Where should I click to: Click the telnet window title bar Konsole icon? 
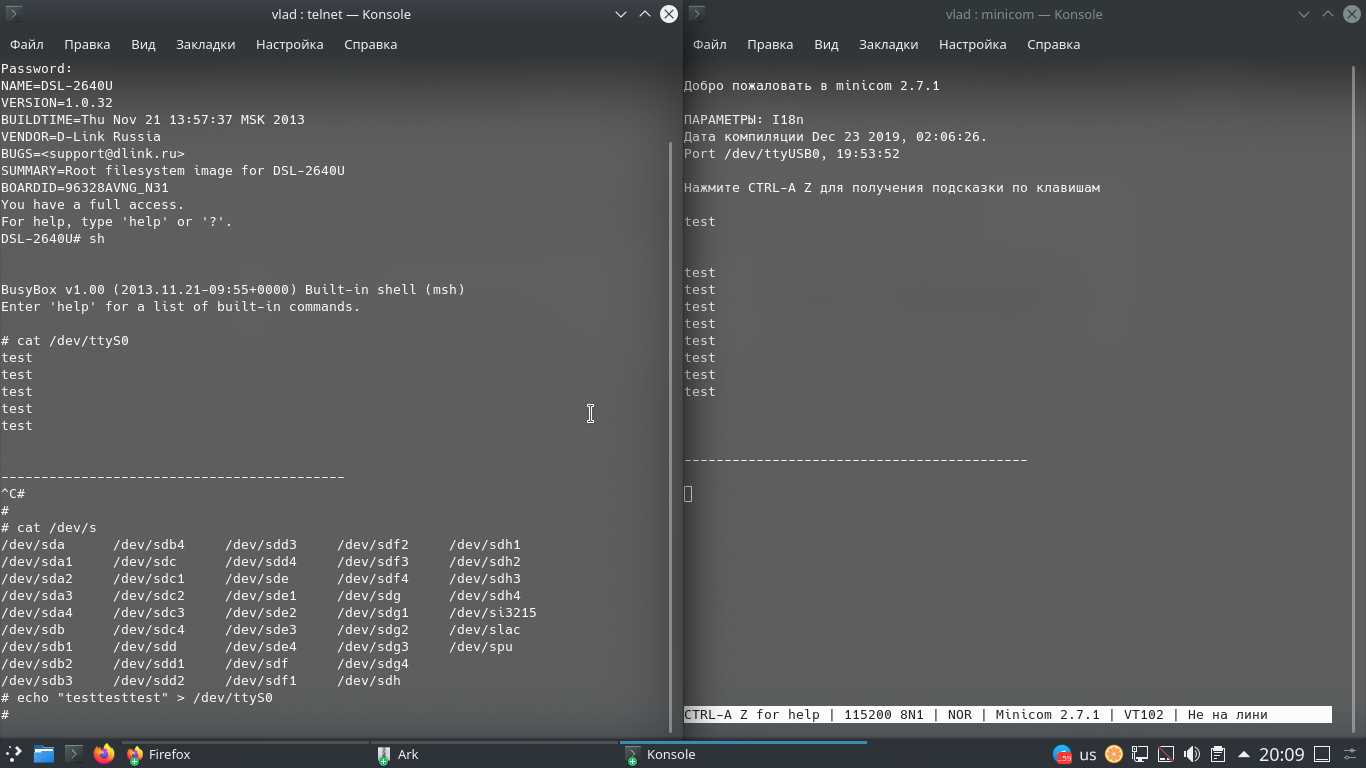15,14
